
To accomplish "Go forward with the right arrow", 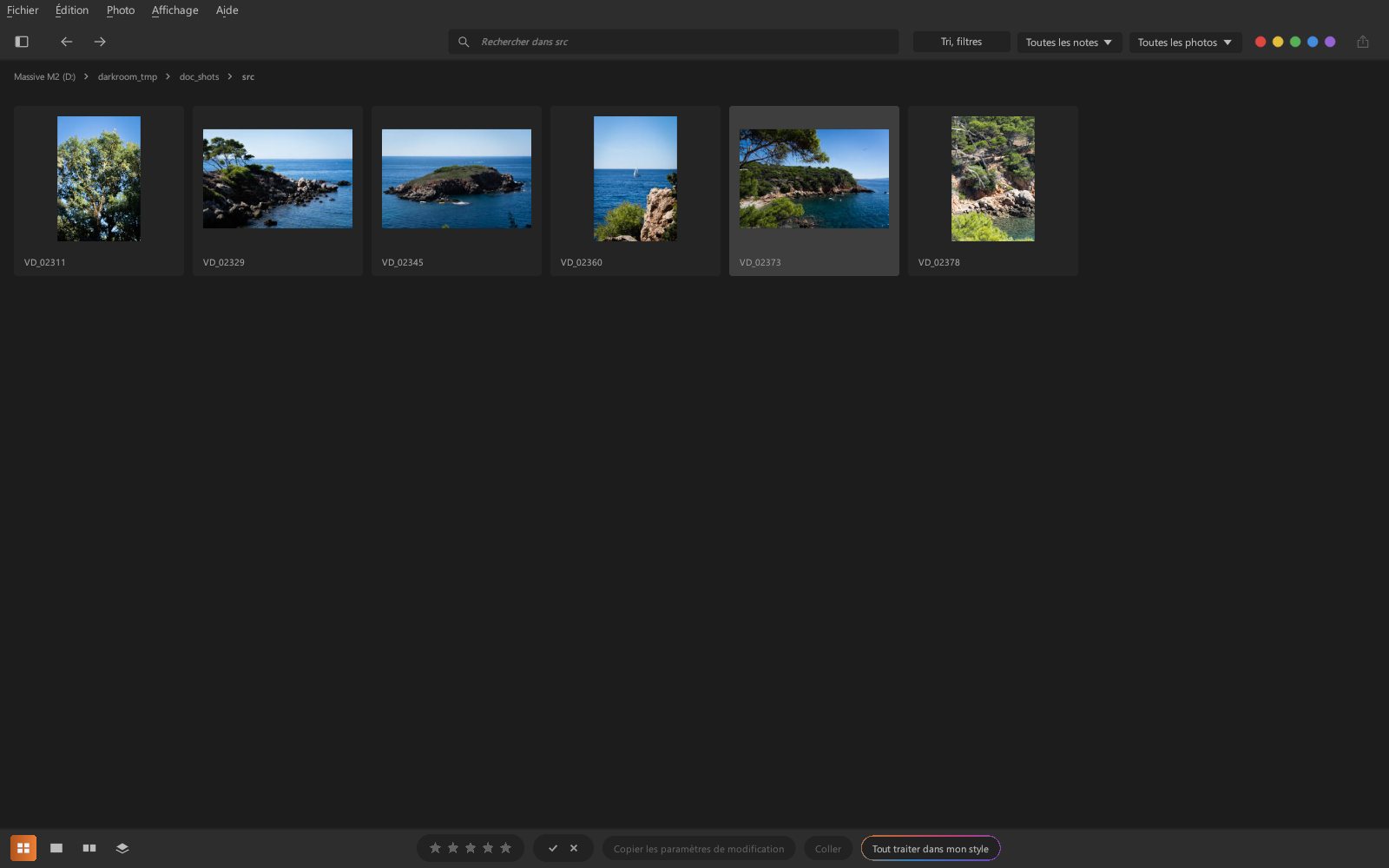I will tap(100, 42).
